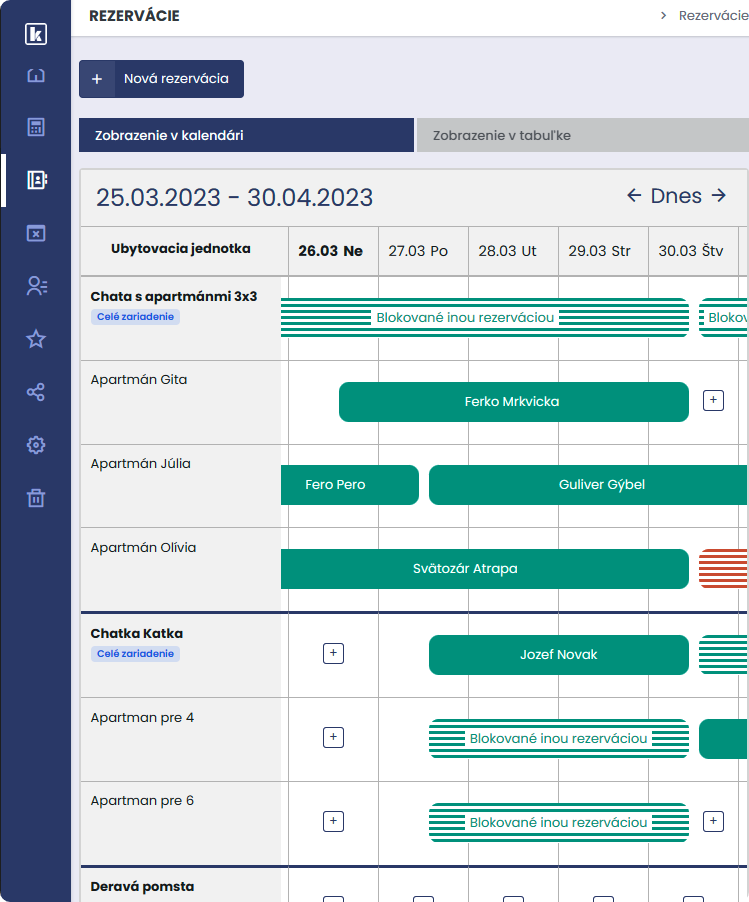Click the Apartmán Gita unit name
The image size is (749, 902).
139,380
